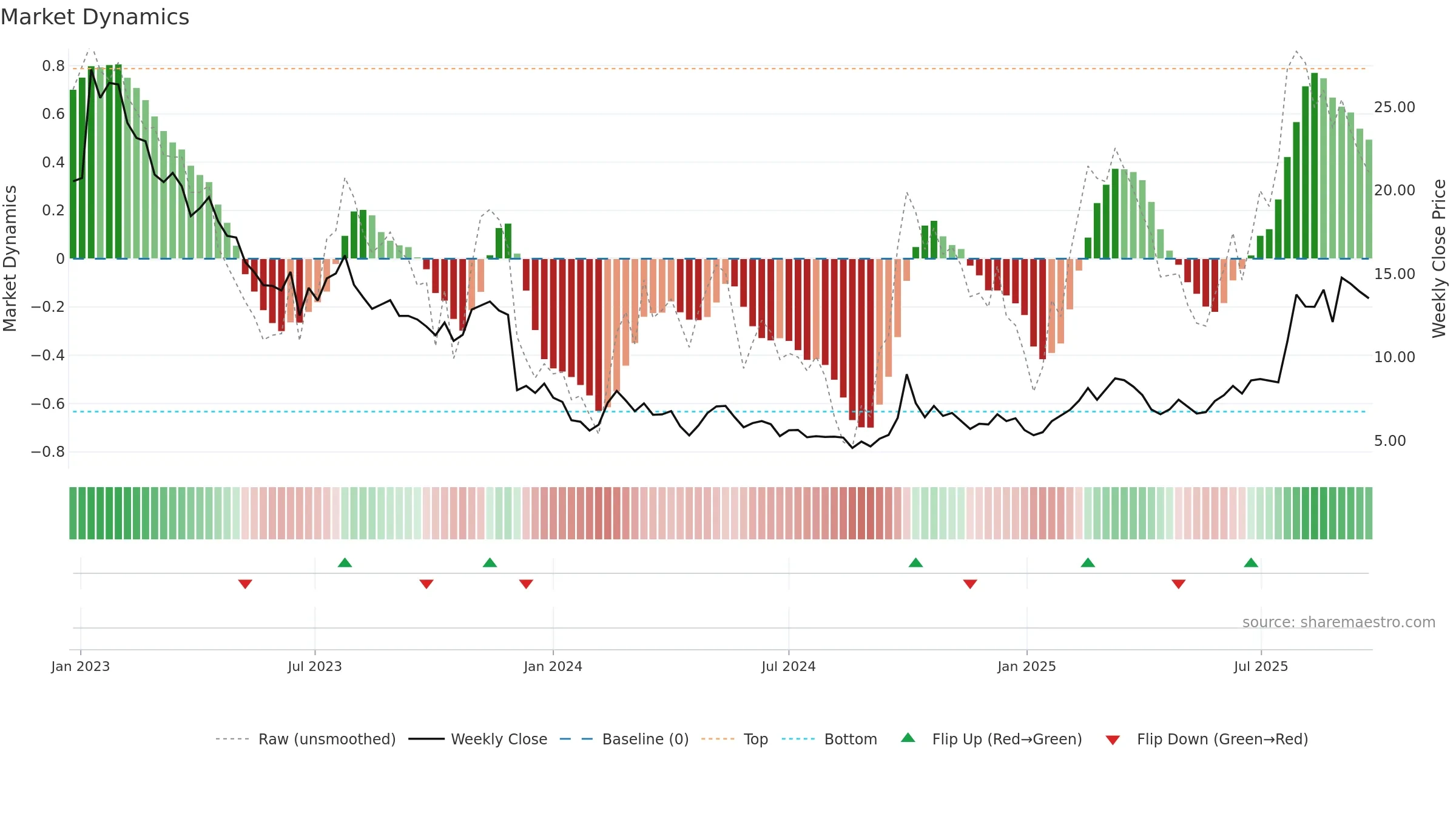Select the flip-up marker just after Jul 2023
The height and width of the screenshot is (819, 1456).
point(345,562)
